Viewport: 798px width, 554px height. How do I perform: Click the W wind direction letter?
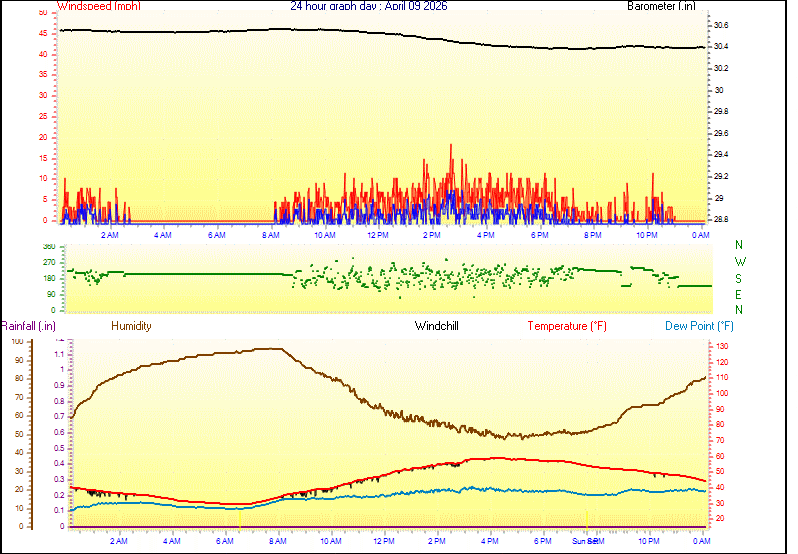click(739, 261)
